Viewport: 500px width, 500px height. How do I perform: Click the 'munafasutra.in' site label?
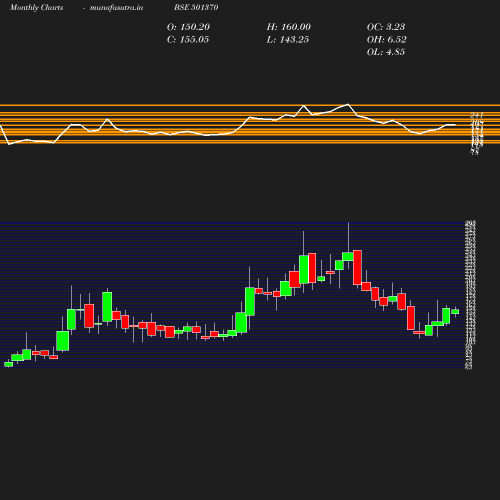tap(116, 7)
